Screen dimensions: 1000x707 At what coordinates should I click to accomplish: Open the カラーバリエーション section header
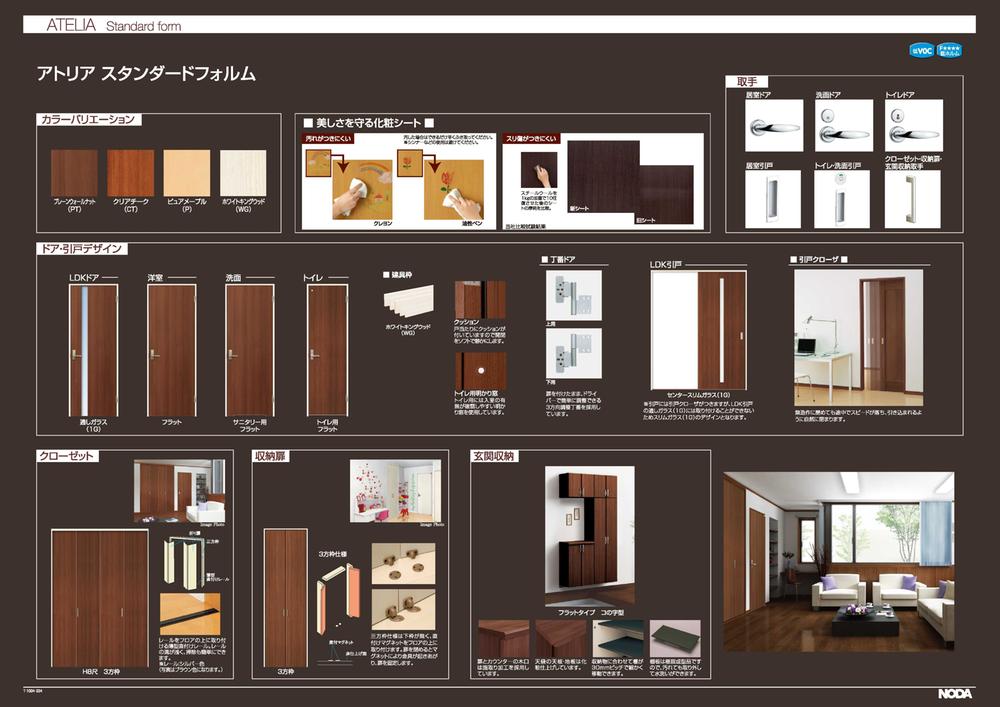(86, 120)
